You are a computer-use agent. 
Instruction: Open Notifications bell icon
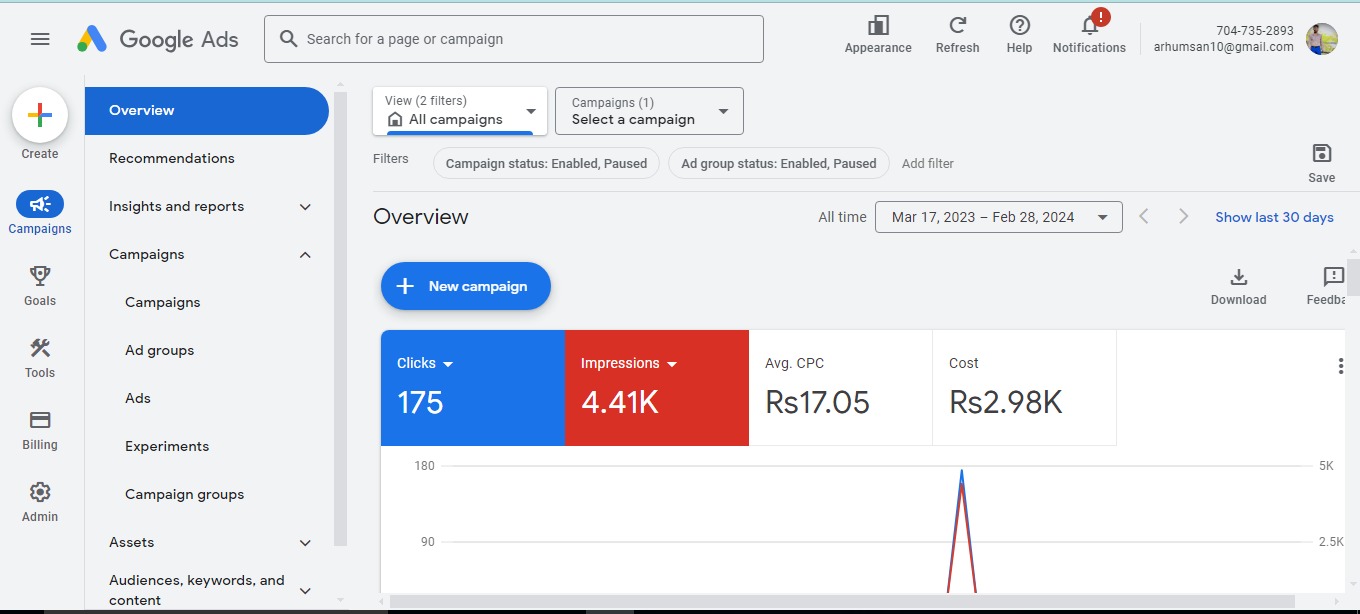pyautogui.click(x=1089, y=26)
